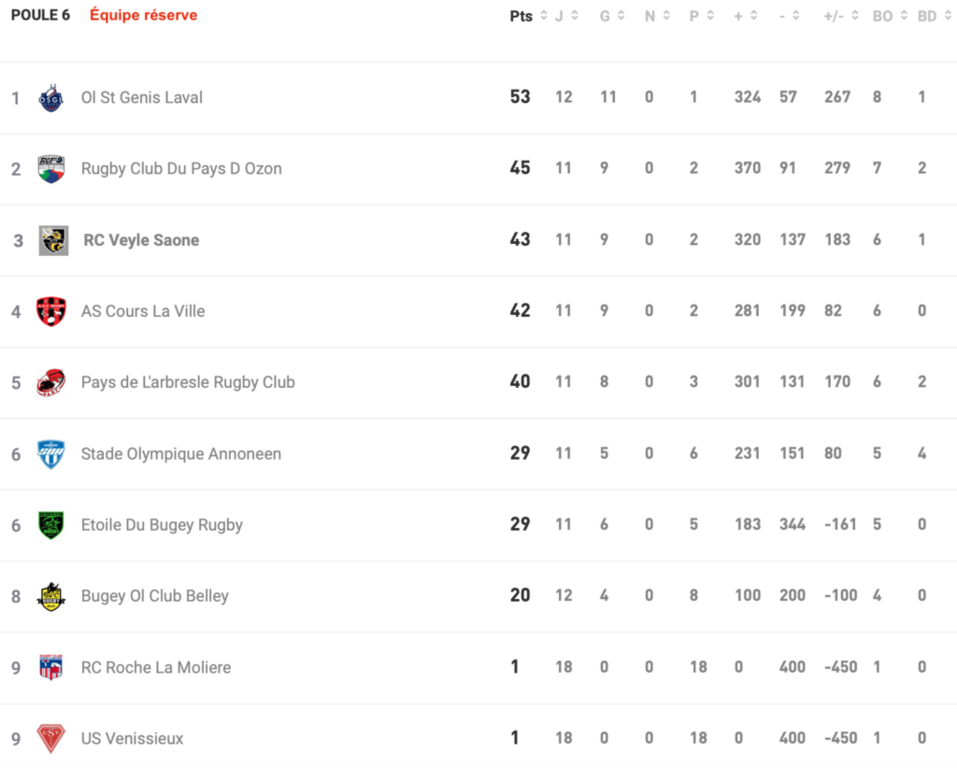957x768 pixels.
Task: Sort standings by G wins column
Action: (612, 16)
